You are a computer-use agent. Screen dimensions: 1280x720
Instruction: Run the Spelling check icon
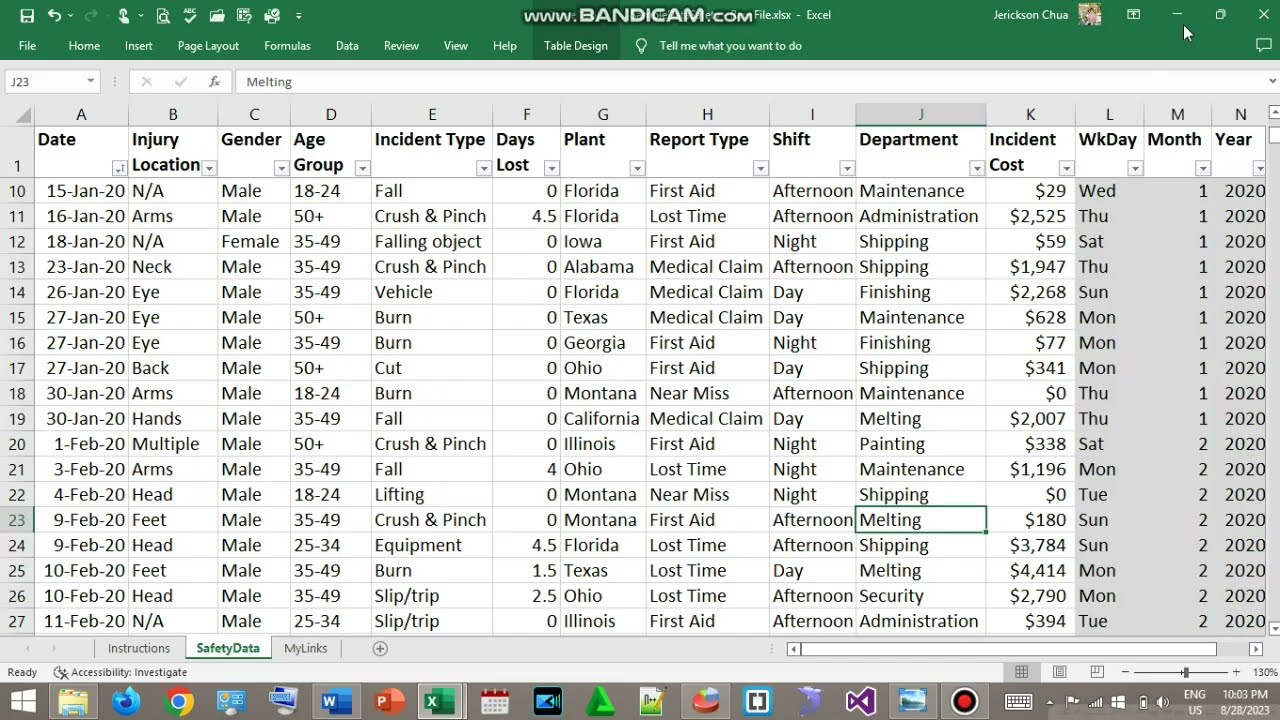(x=190, y=16)
